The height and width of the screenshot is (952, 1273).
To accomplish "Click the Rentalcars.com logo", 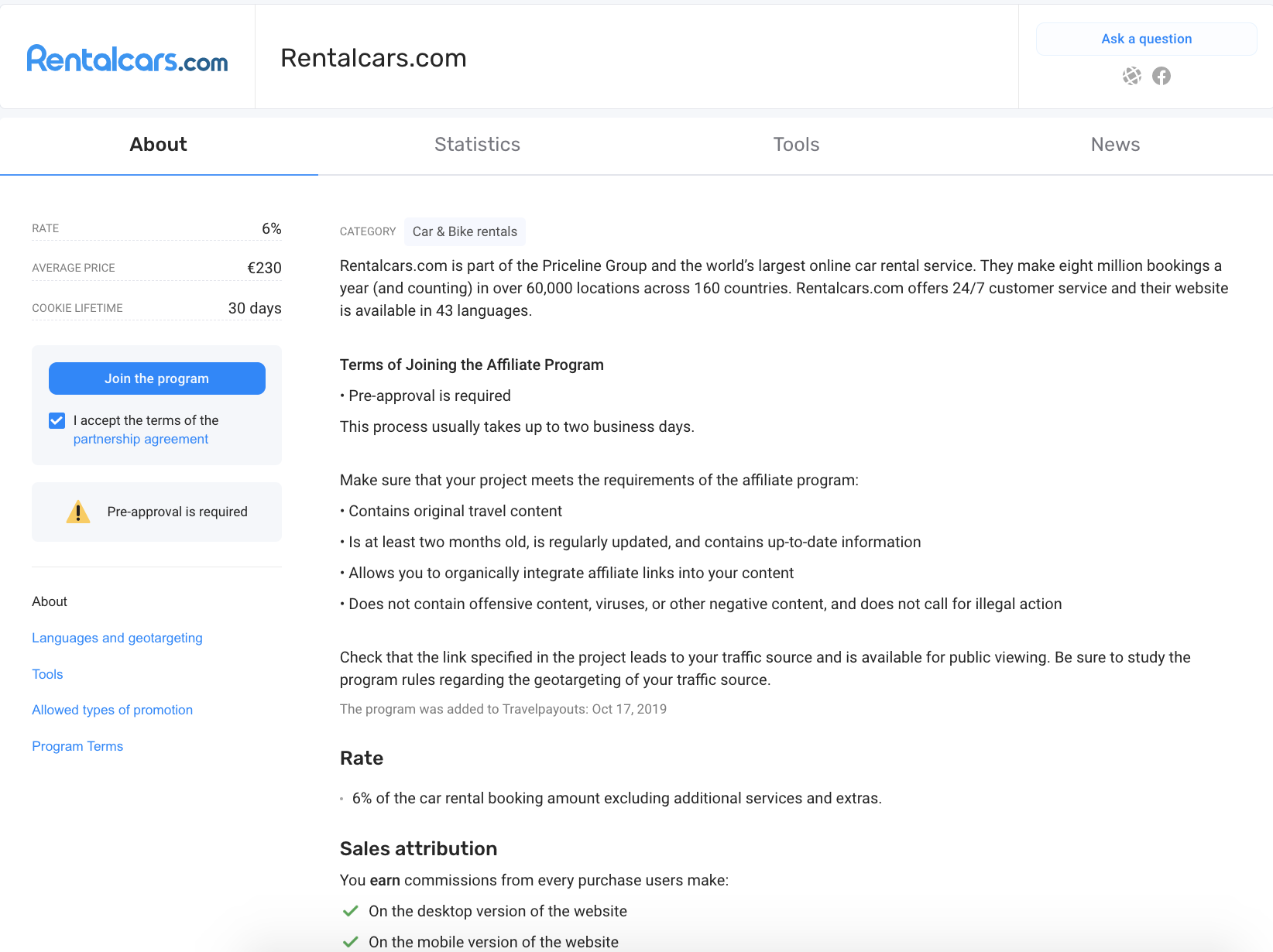I will coord(128,59).
